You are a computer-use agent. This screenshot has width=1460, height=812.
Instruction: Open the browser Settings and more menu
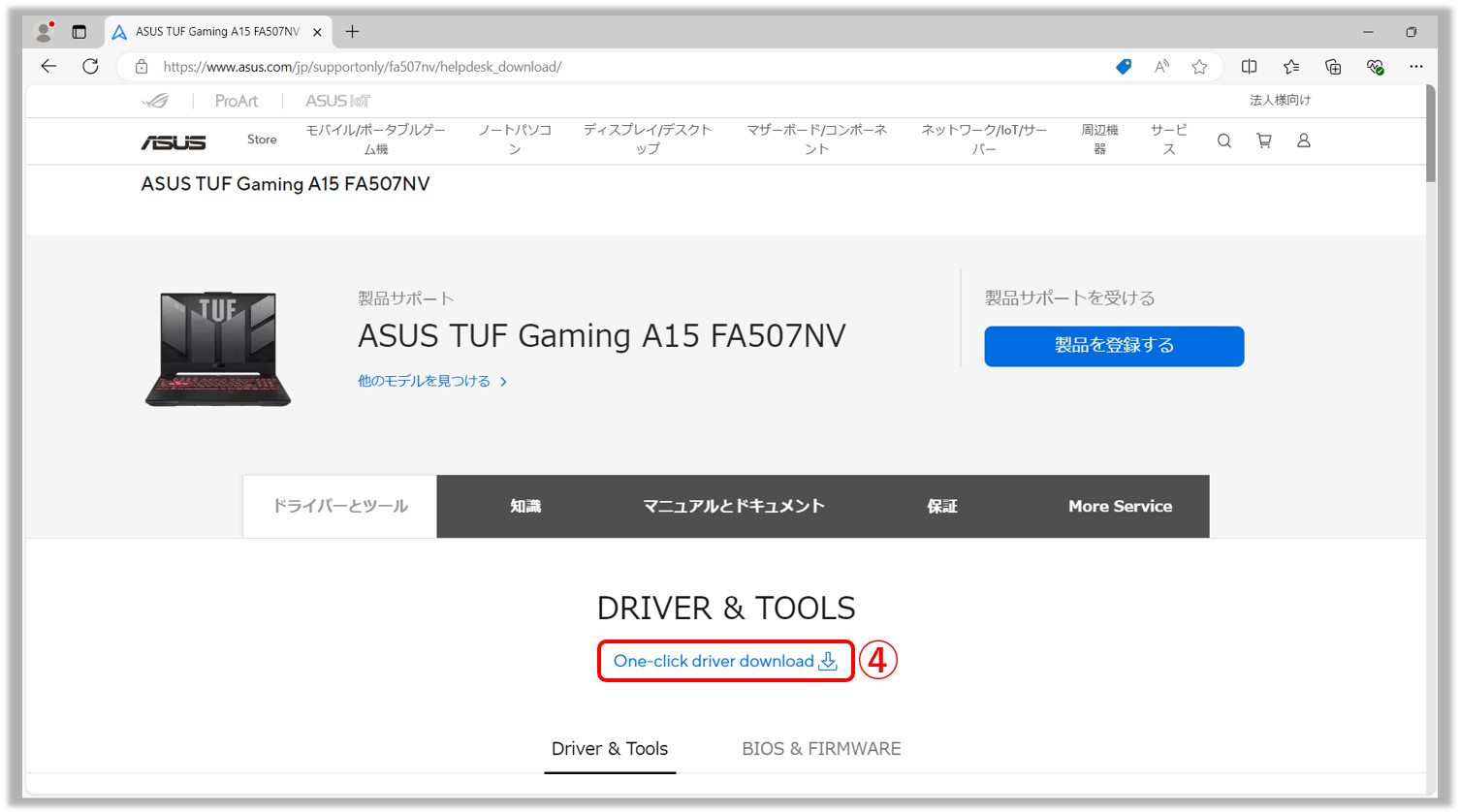tap(1416, 67)
